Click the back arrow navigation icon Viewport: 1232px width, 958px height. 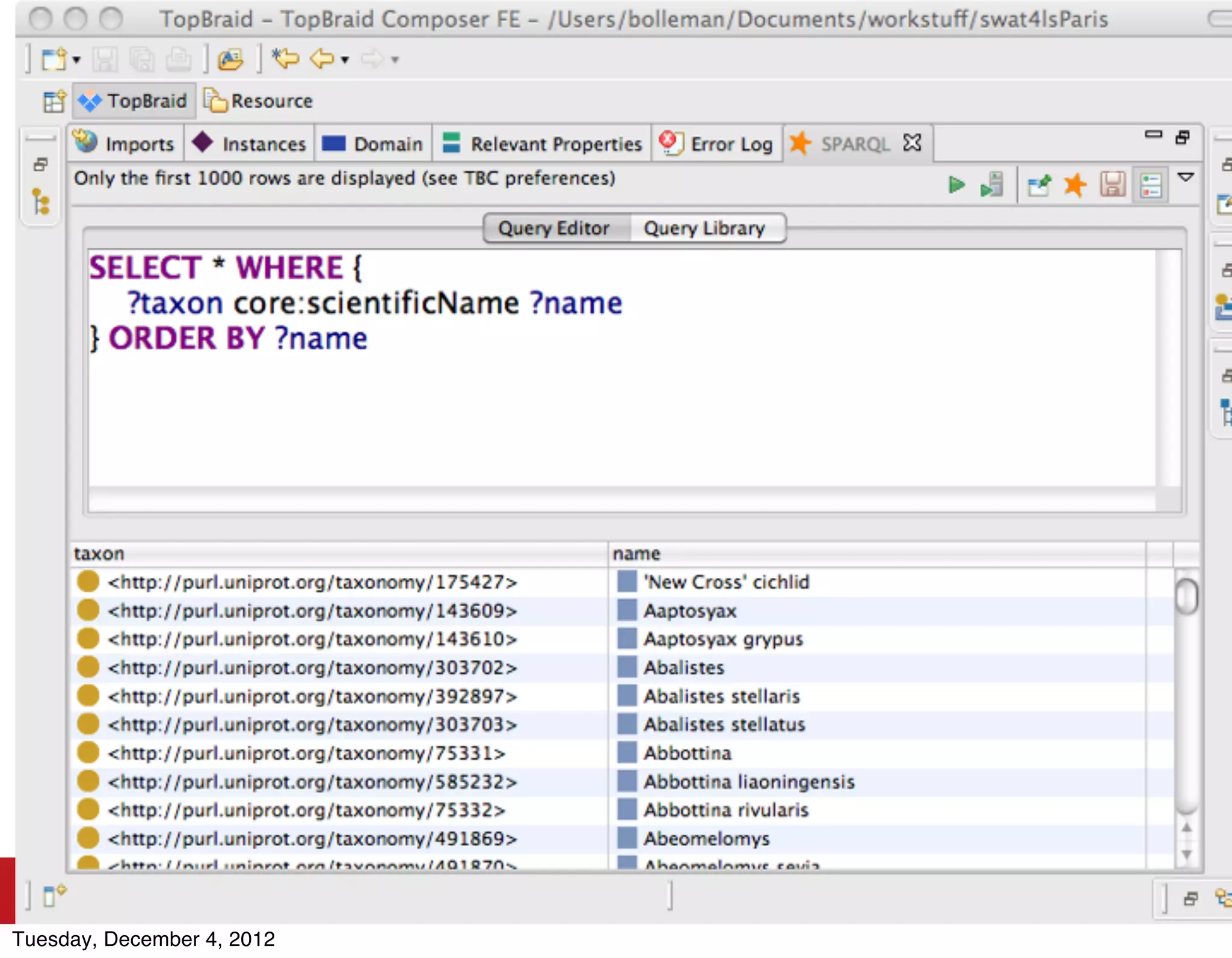[322, 59]
